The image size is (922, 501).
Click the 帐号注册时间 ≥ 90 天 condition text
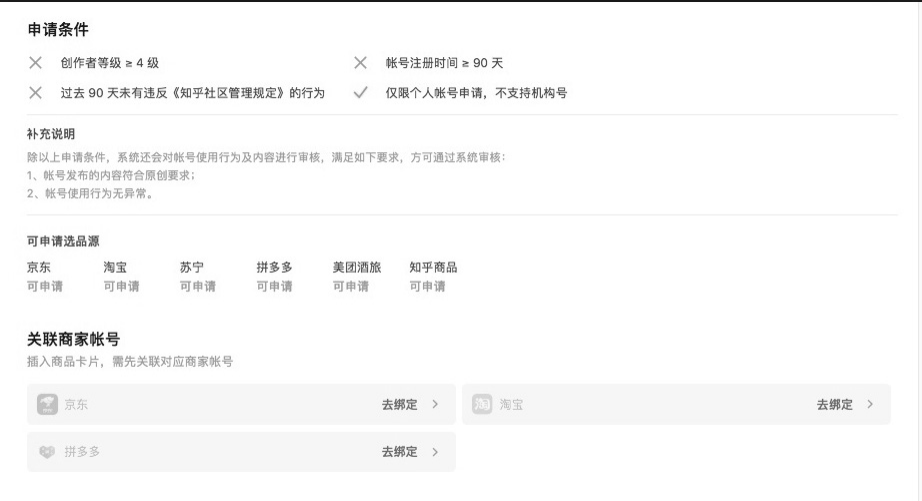point(444,63)
